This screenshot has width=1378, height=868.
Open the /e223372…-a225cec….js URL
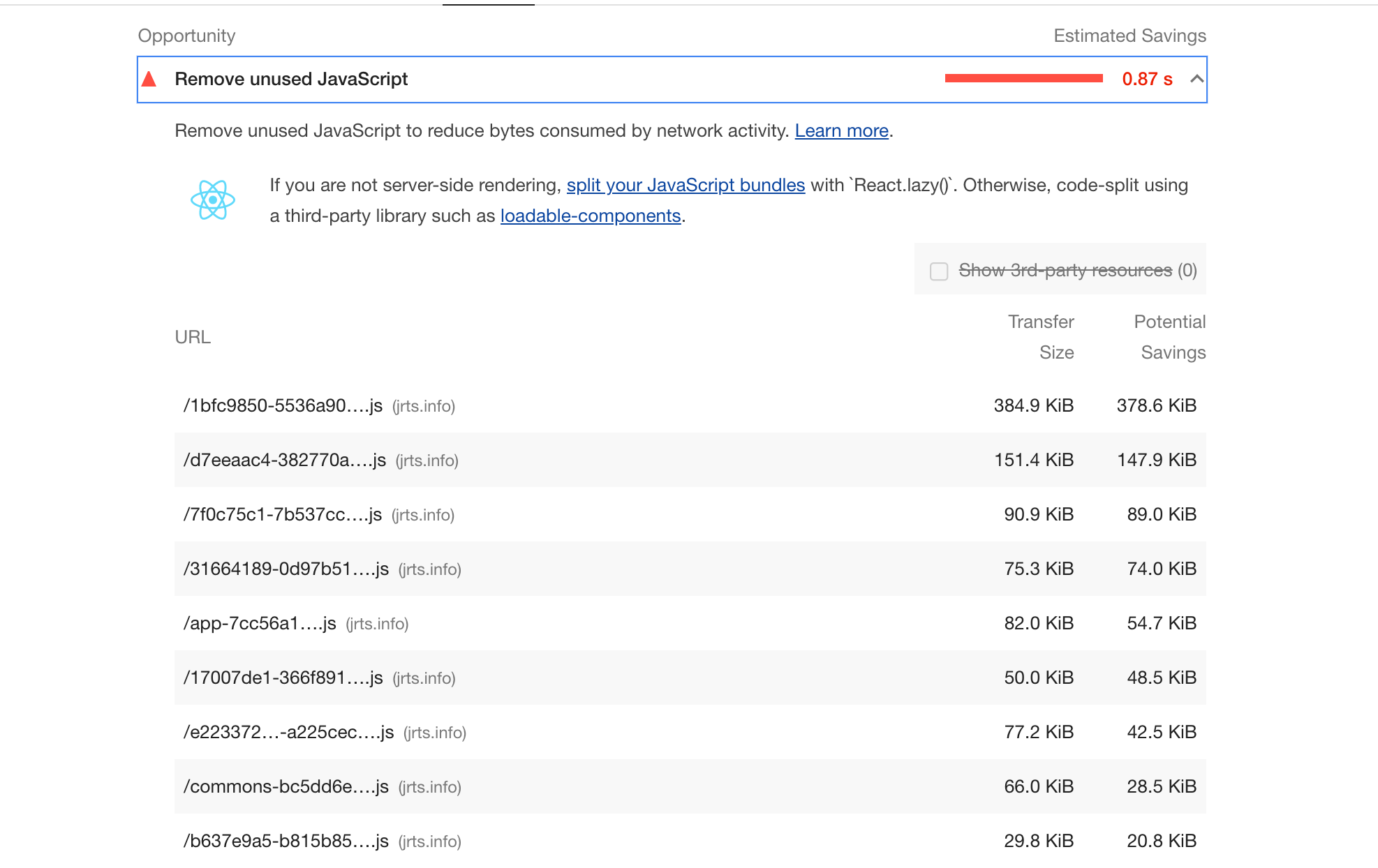[288, 732]
